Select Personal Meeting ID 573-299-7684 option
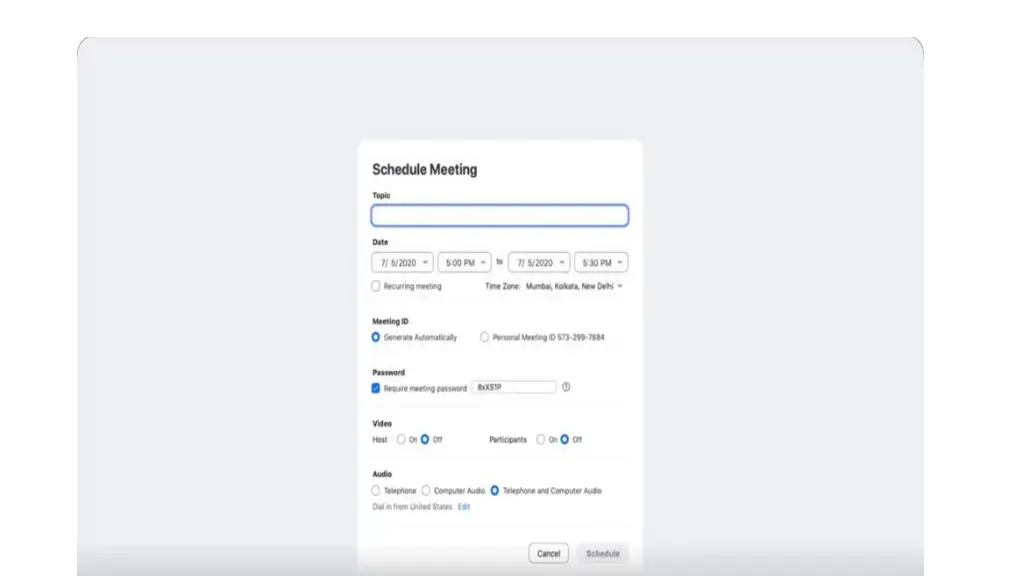 [x=485, y=338]
